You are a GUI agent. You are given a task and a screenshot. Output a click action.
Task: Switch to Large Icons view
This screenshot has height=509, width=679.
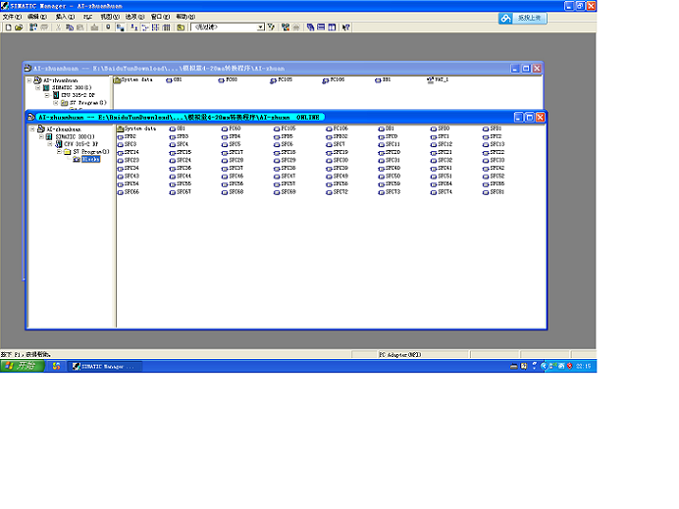coord(134,27)
